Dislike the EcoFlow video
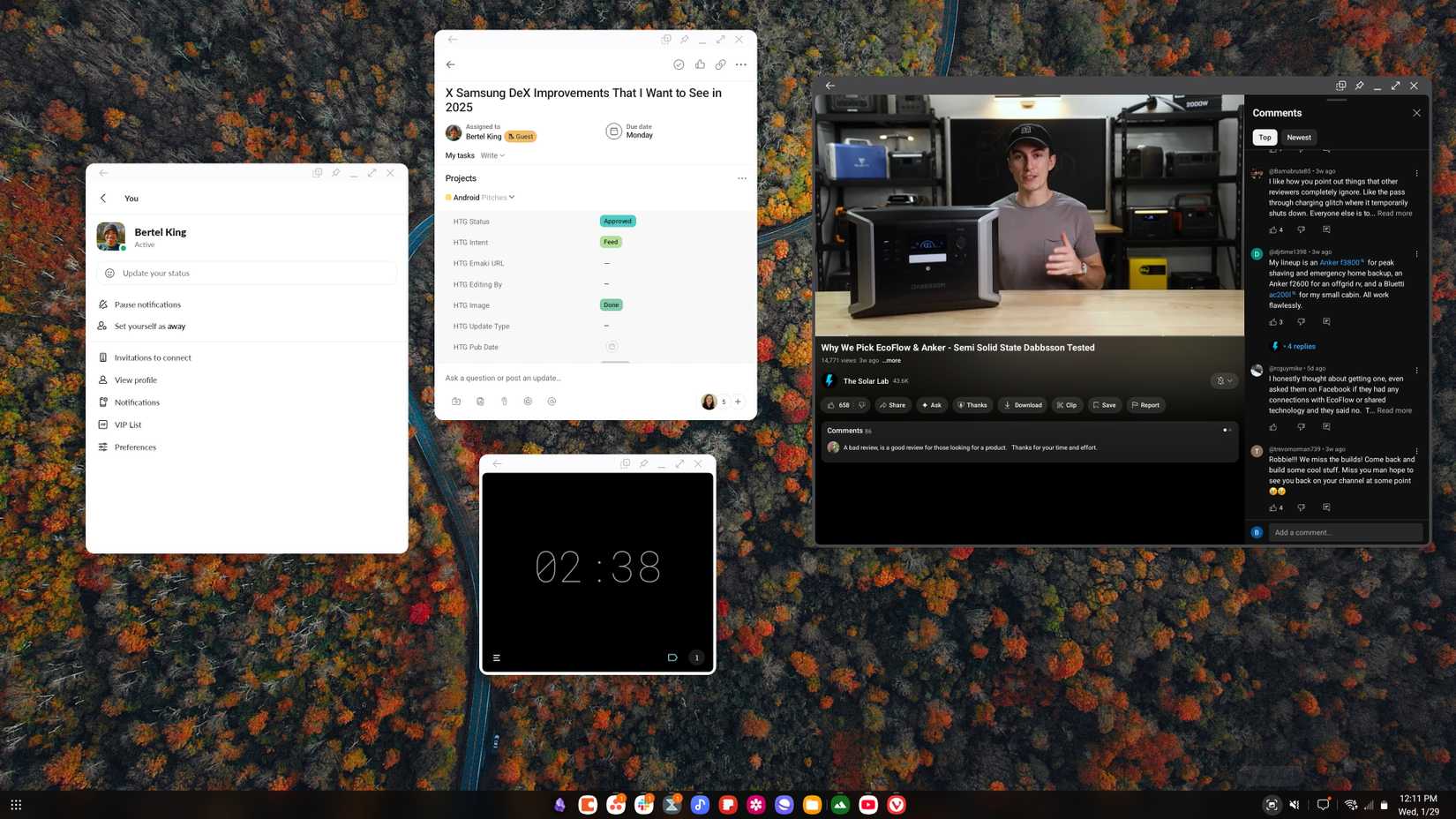1456x819 pixels. [863, 405]
